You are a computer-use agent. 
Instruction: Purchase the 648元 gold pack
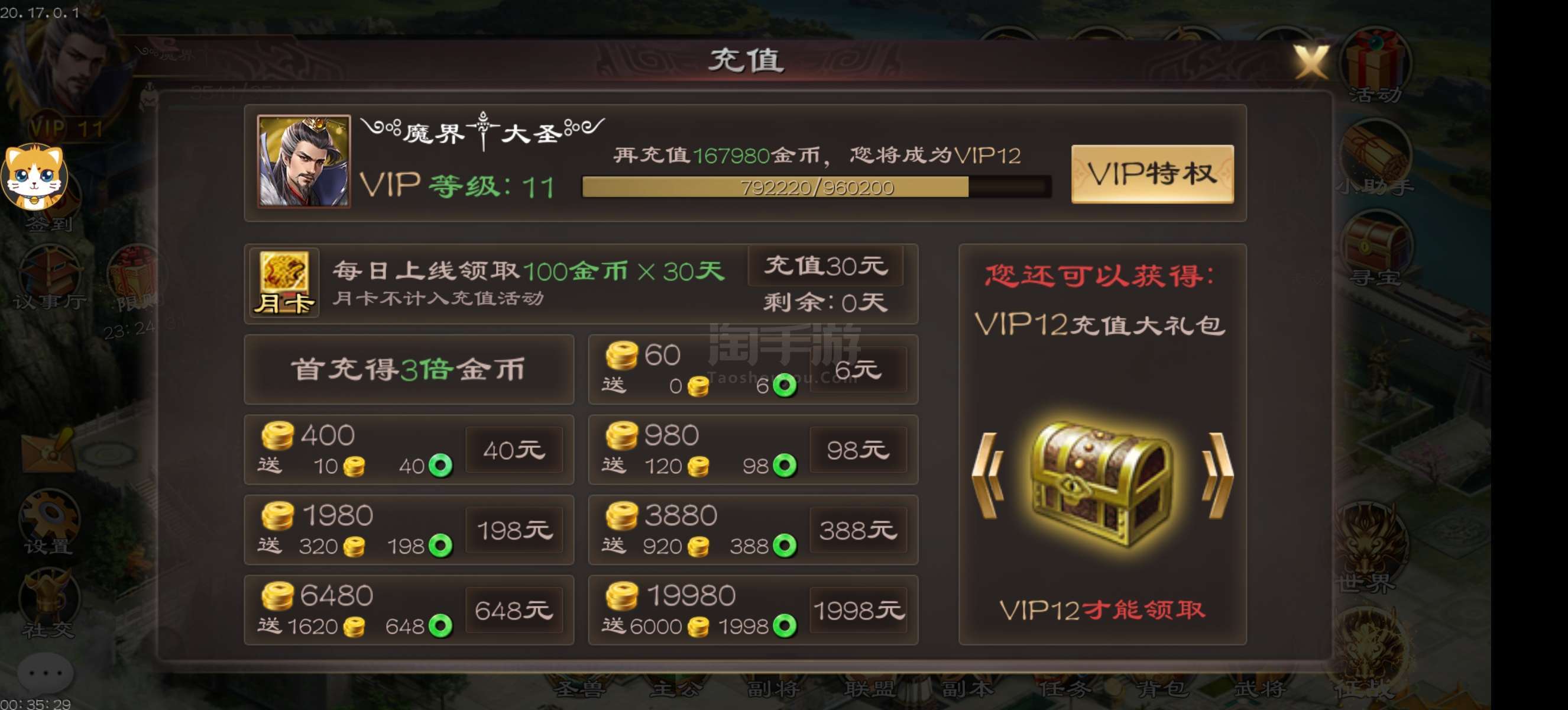(x=514, y=610)
